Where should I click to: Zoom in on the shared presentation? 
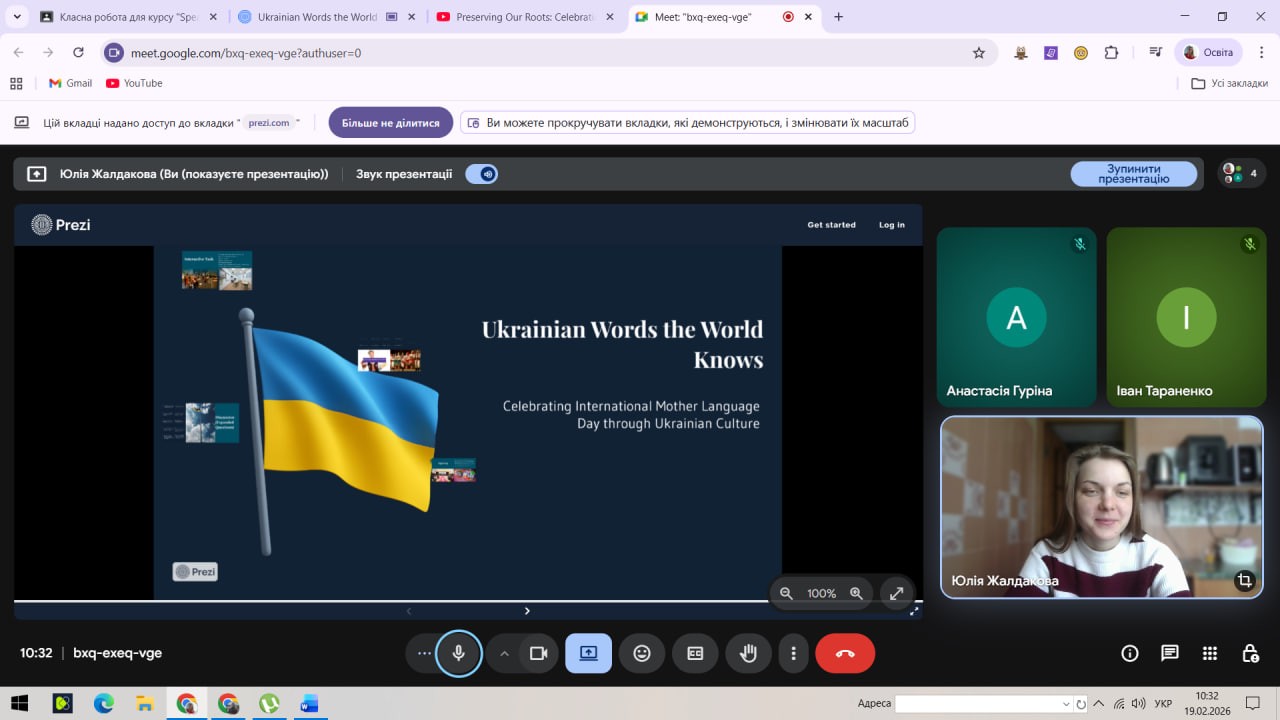point(856,593)
